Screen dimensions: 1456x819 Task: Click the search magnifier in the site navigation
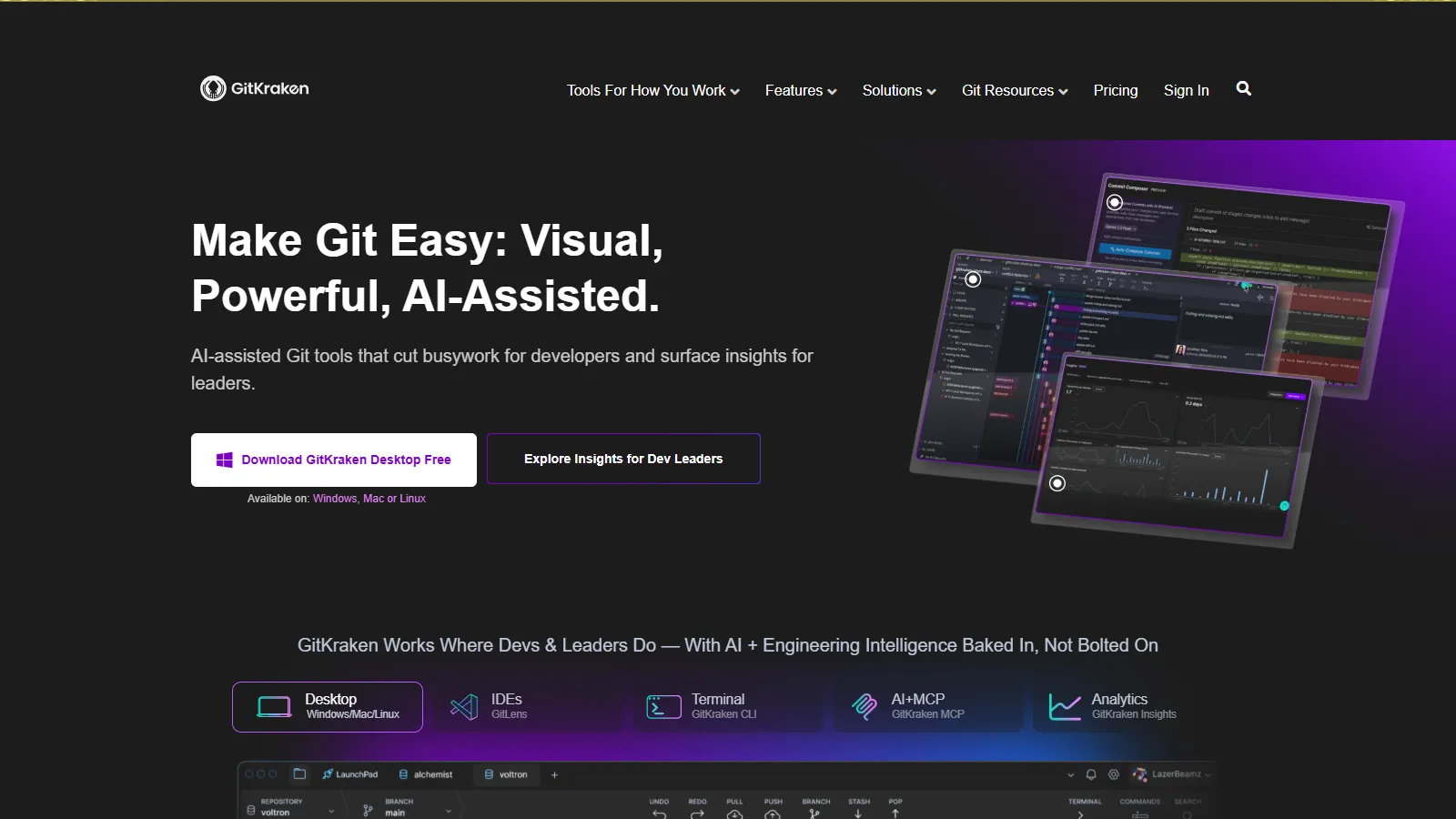(x=1243, y=88)
